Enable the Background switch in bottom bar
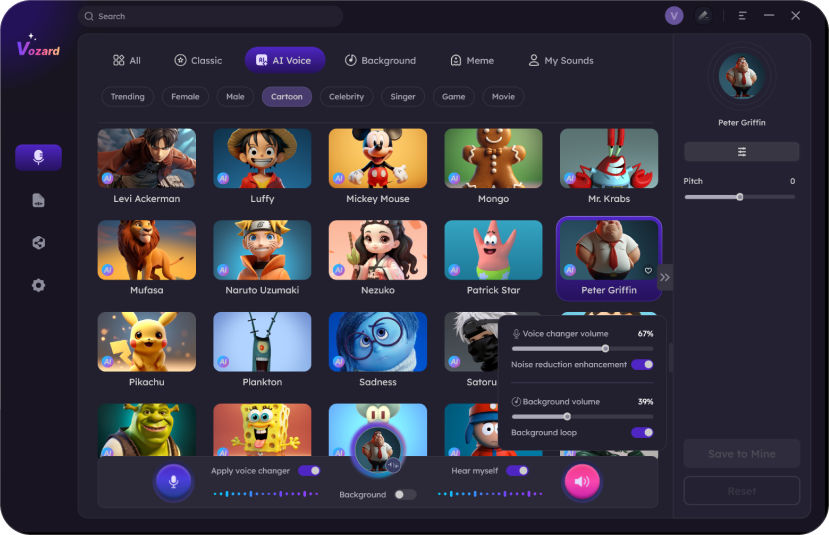The height and width of the screenshot is (535, 829). click(405, 494)
